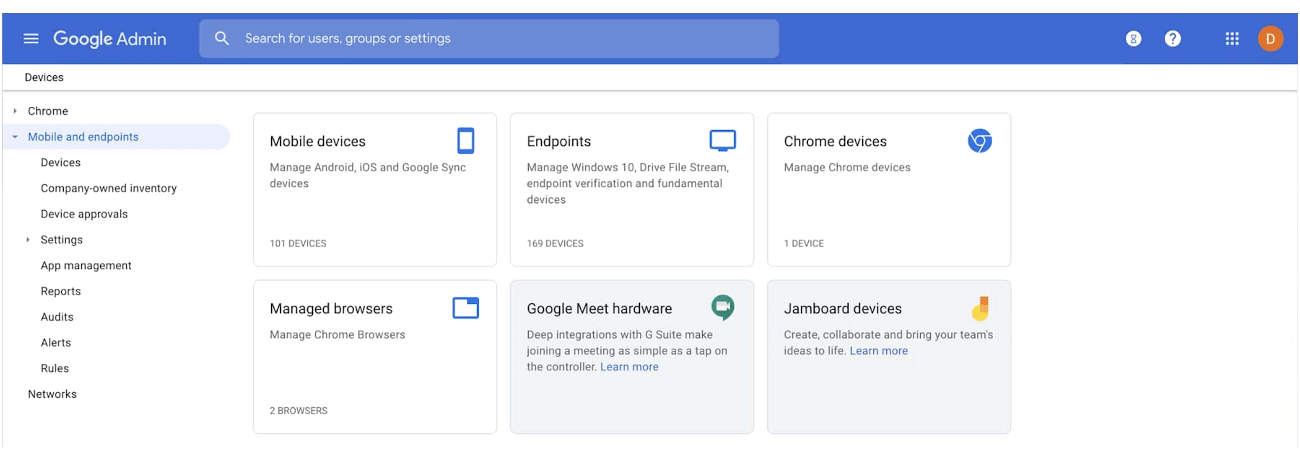1300x460 pixels.
Task: Click the Google Meet hardware title
Action: tap(599, 309)
